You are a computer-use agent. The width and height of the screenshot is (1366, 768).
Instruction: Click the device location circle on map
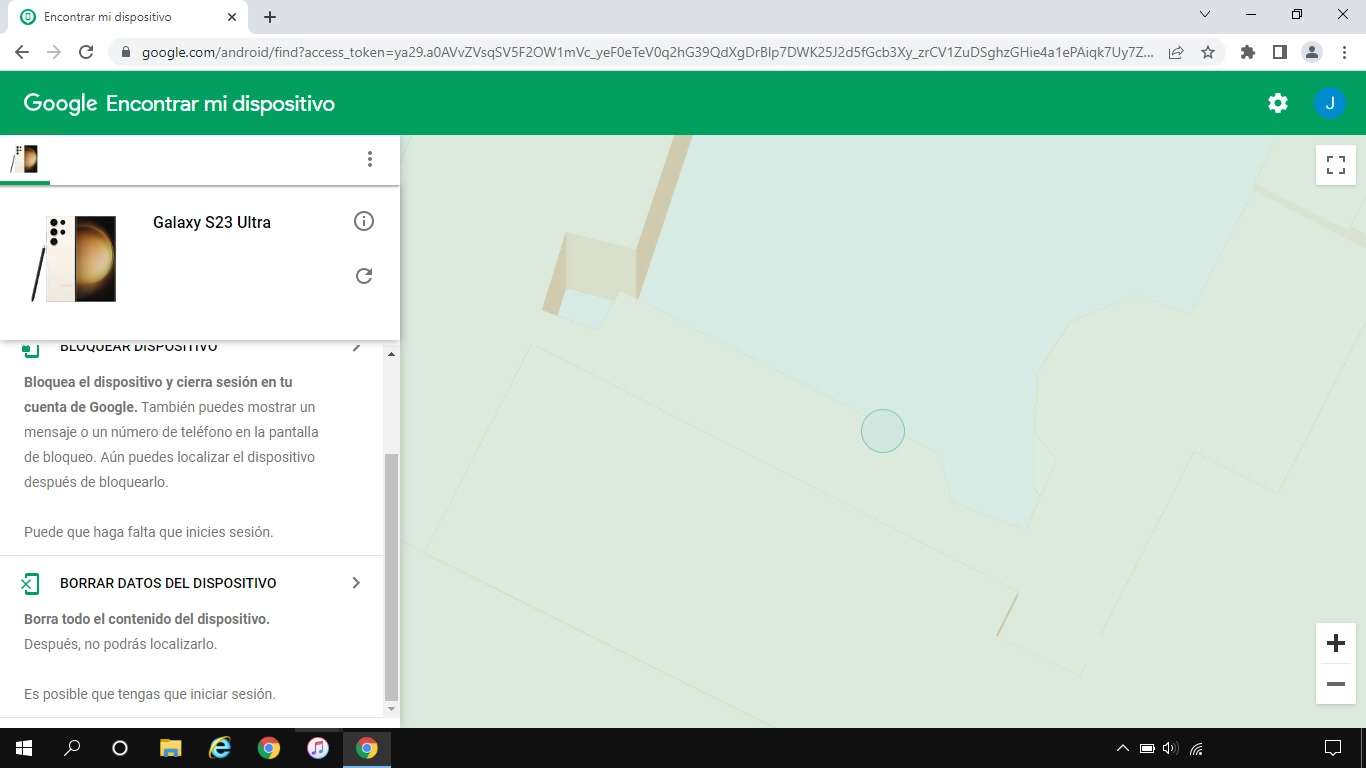coord(882,431)
